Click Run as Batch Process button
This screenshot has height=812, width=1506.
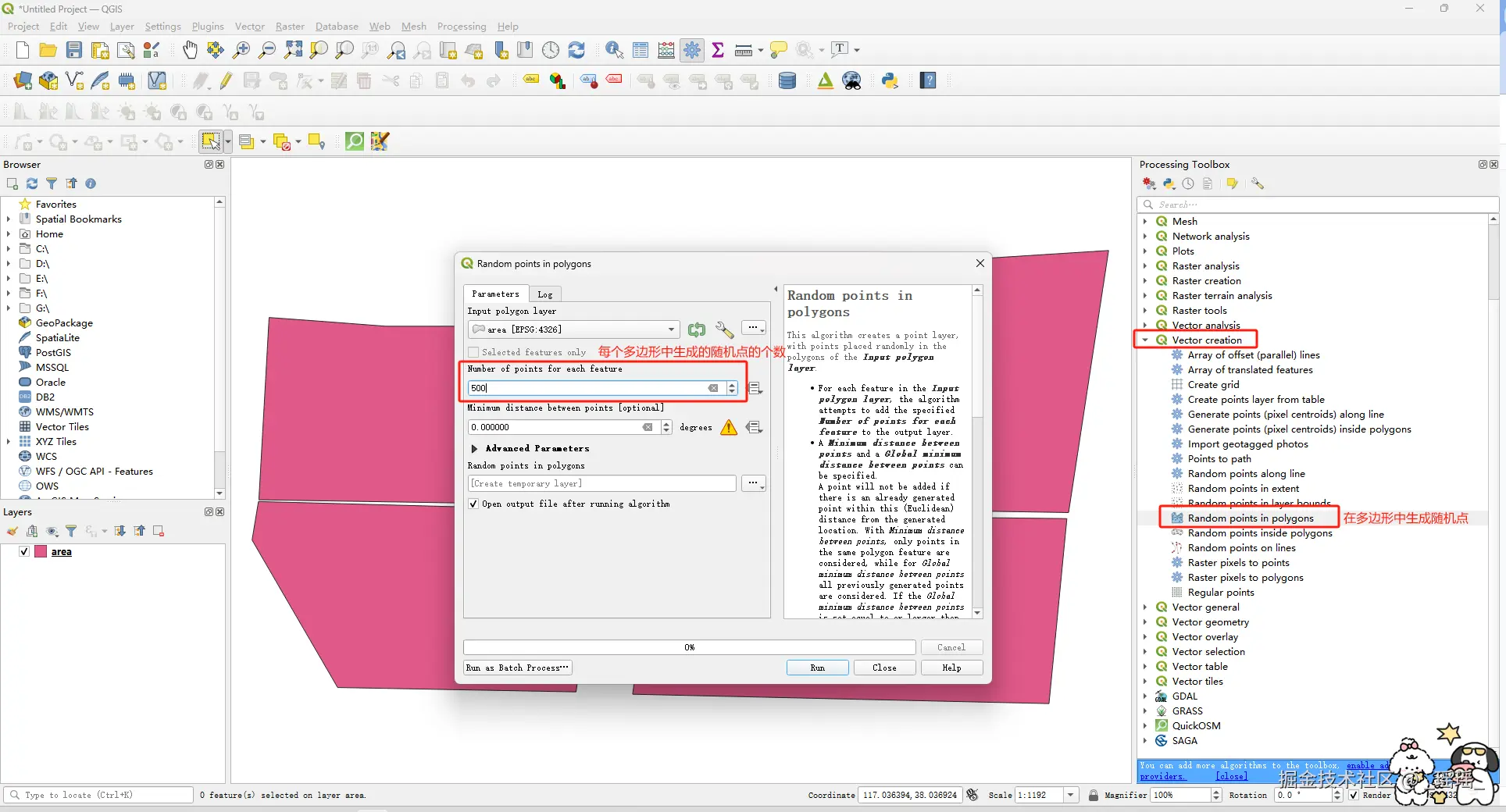coord(517,668)
